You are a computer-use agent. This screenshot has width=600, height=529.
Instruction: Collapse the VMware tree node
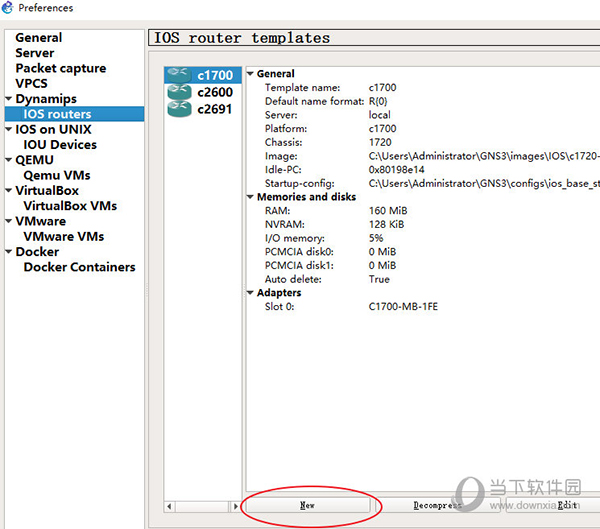point(8,221)
